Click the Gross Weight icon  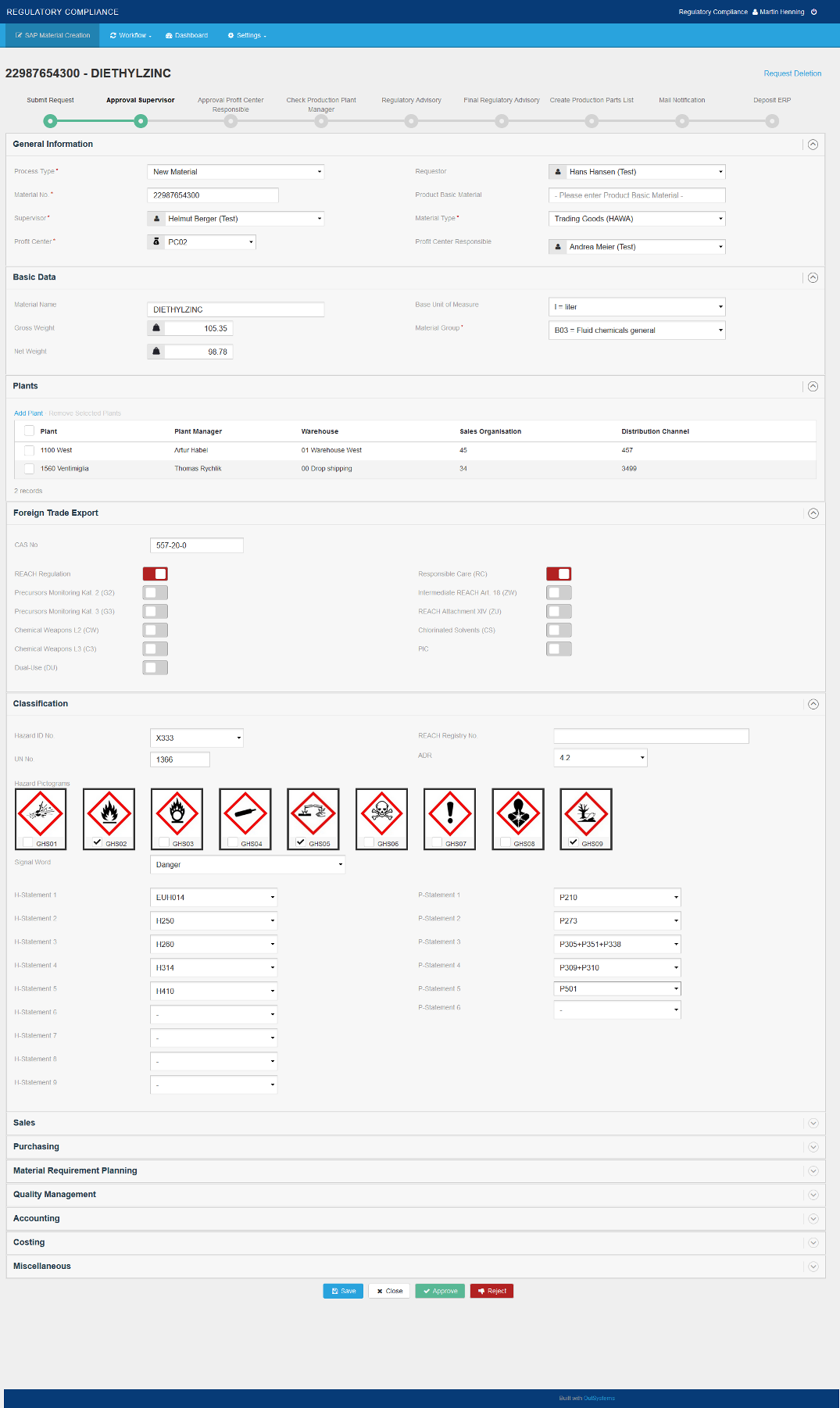(x=156, y=328)
